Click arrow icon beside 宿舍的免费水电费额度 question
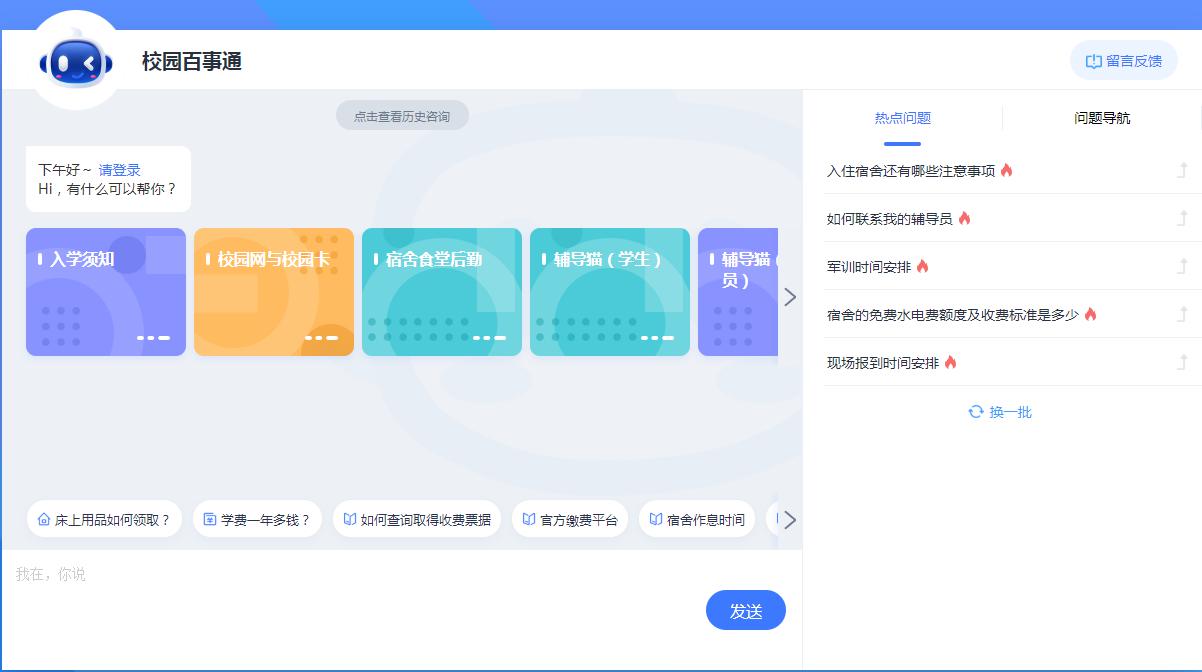 1182,314
